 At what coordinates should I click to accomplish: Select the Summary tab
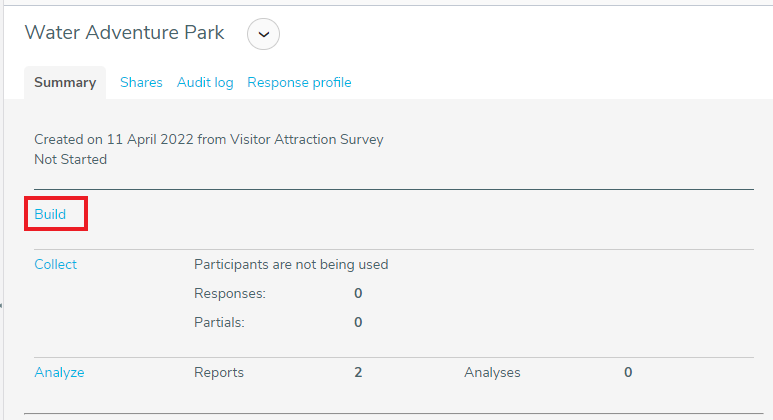(65, 83)
